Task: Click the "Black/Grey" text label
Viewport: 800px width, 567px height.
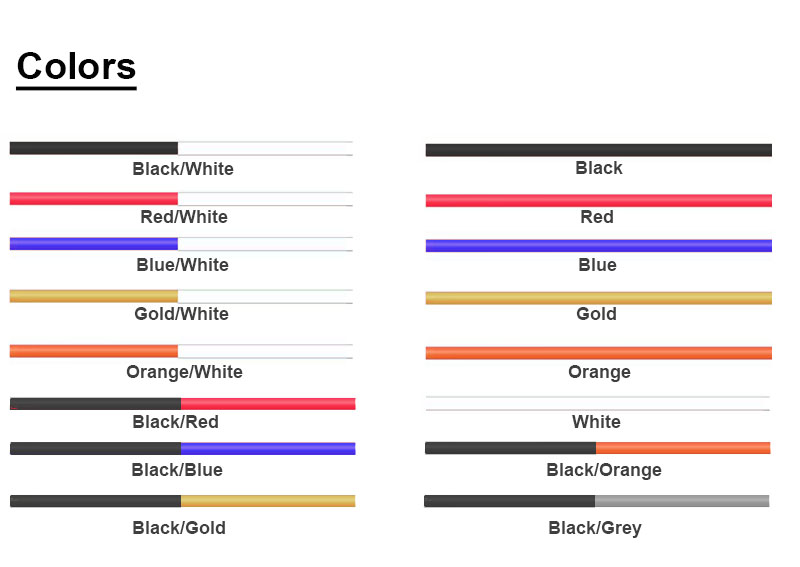Action: [x=595, y=528]
